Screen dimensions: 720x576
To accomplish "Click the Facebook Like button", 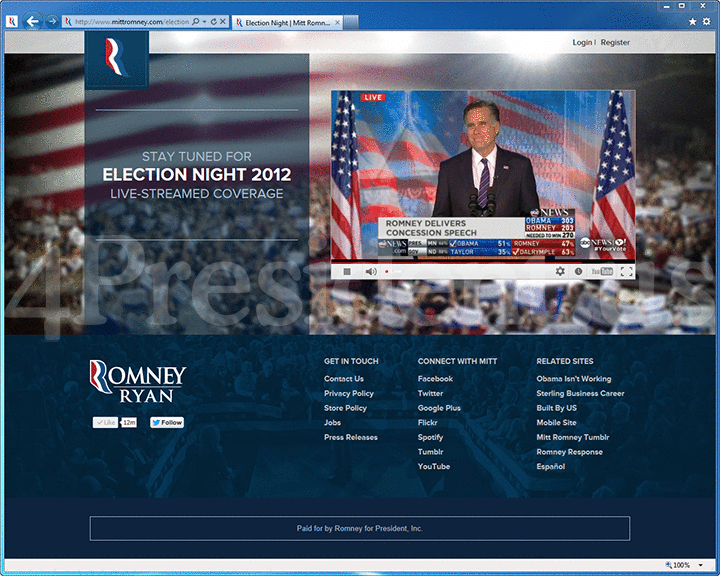I will [106, 423].
